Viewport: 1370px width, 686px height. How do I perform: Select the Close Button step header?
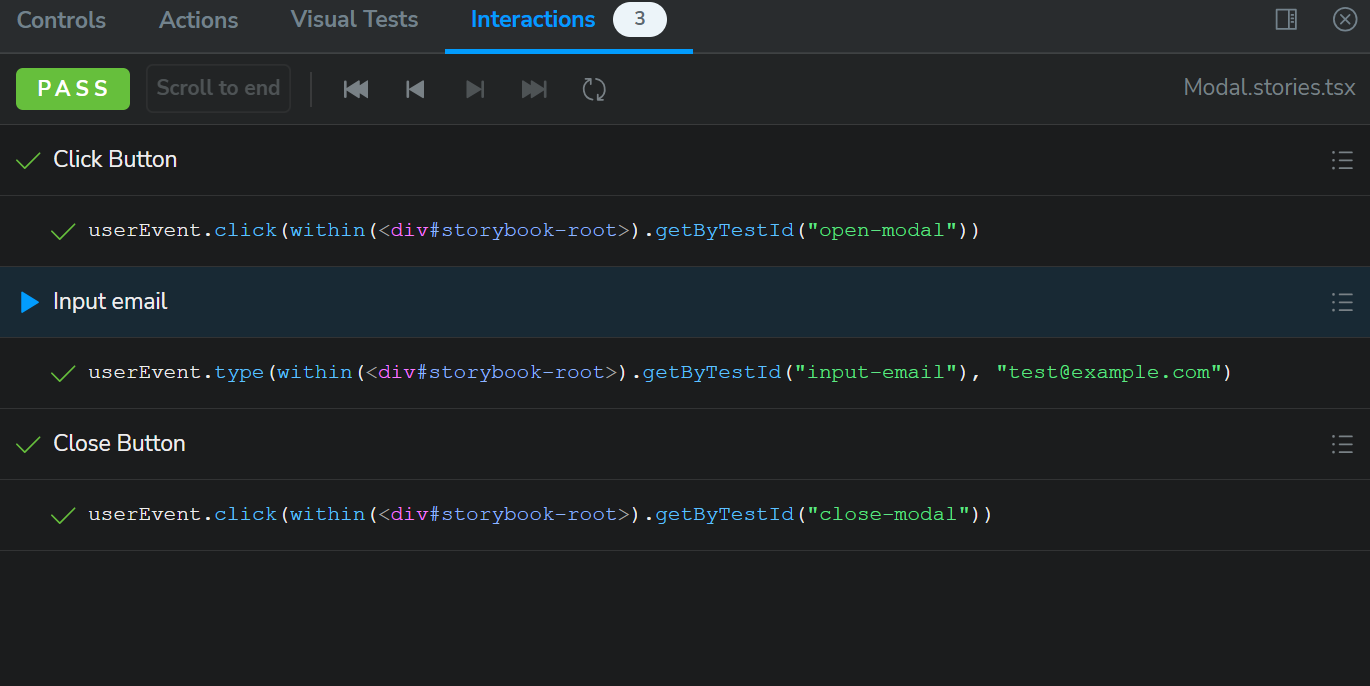685,444
